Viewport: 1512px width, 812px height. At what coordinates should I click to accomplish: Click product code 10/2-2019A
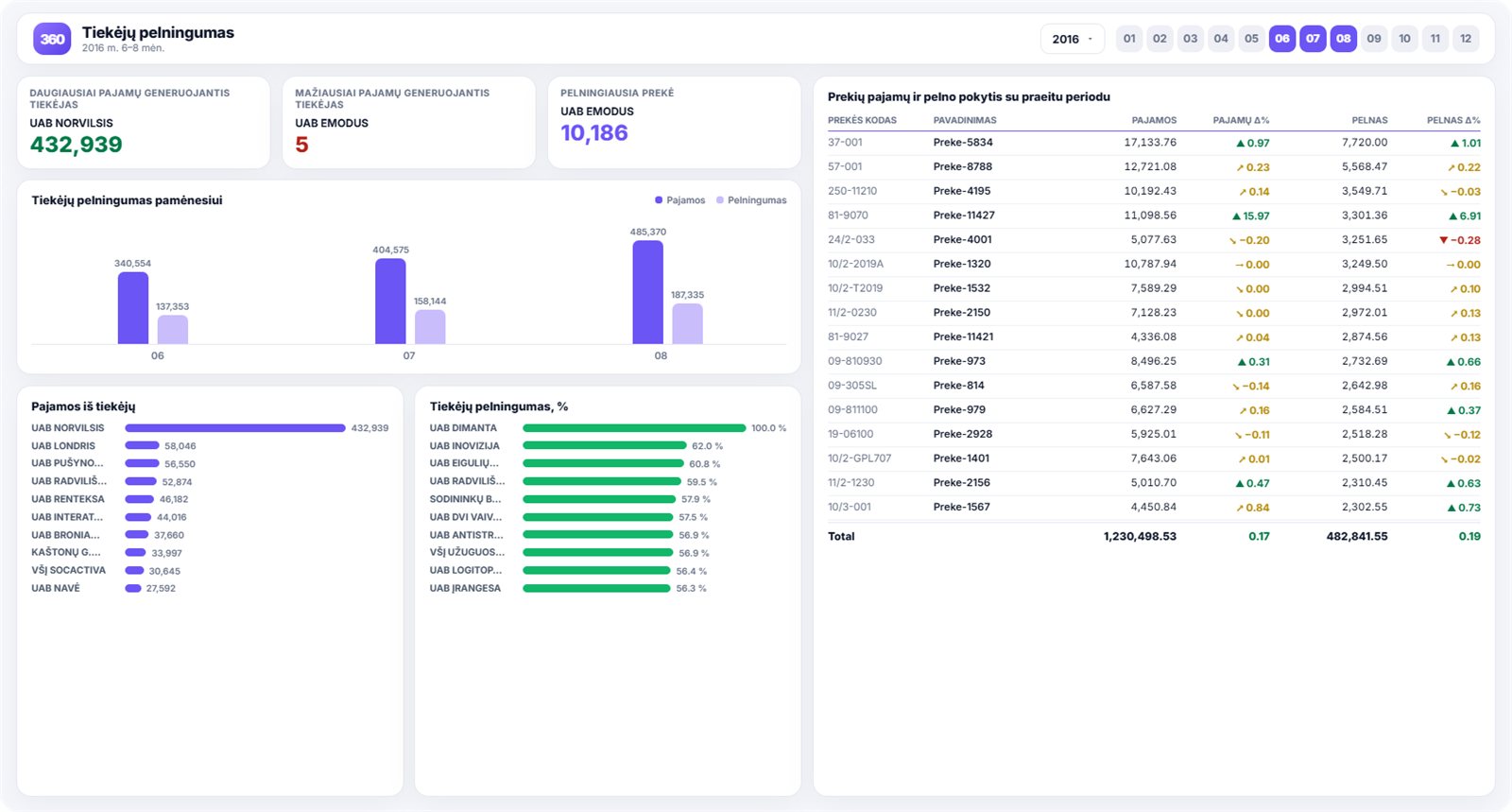[856, 264]
